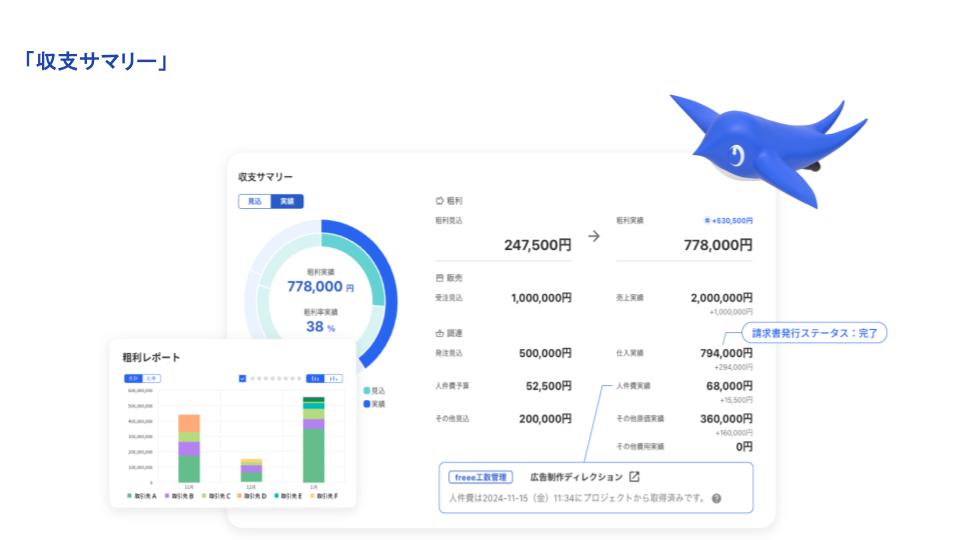
Task: Toggle 取引先 C in the chart legend
Action: point(216,496)
